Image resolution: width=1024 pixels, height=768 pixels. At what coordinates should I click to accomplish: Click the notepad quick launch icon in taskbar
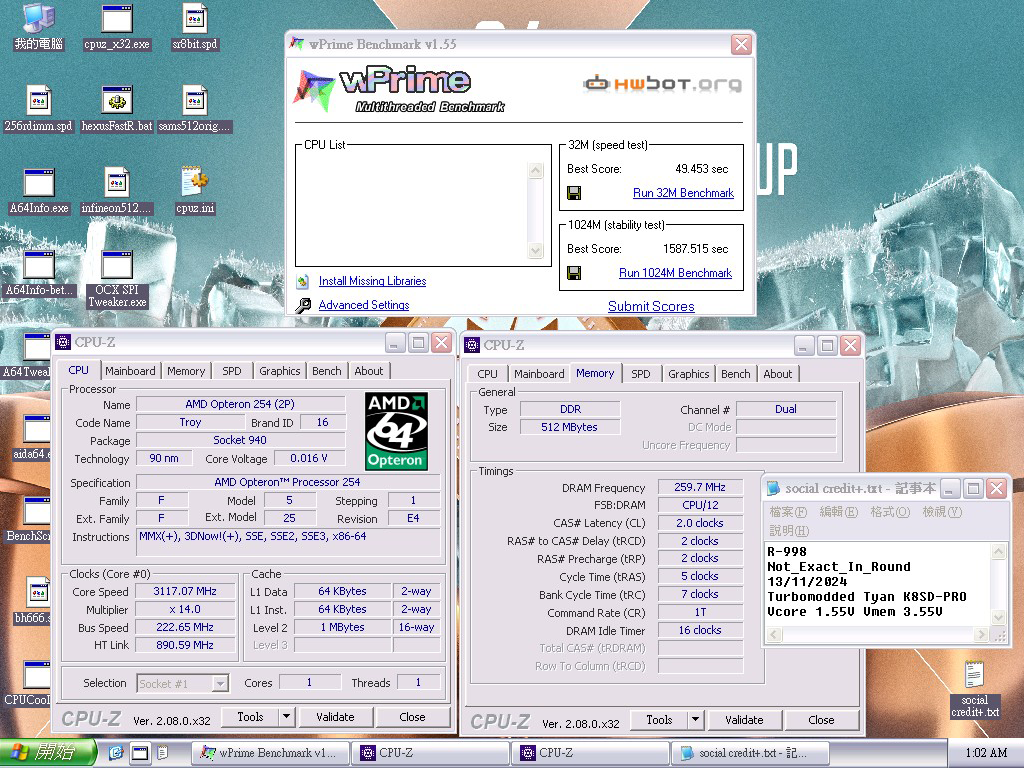coord(163,753)
